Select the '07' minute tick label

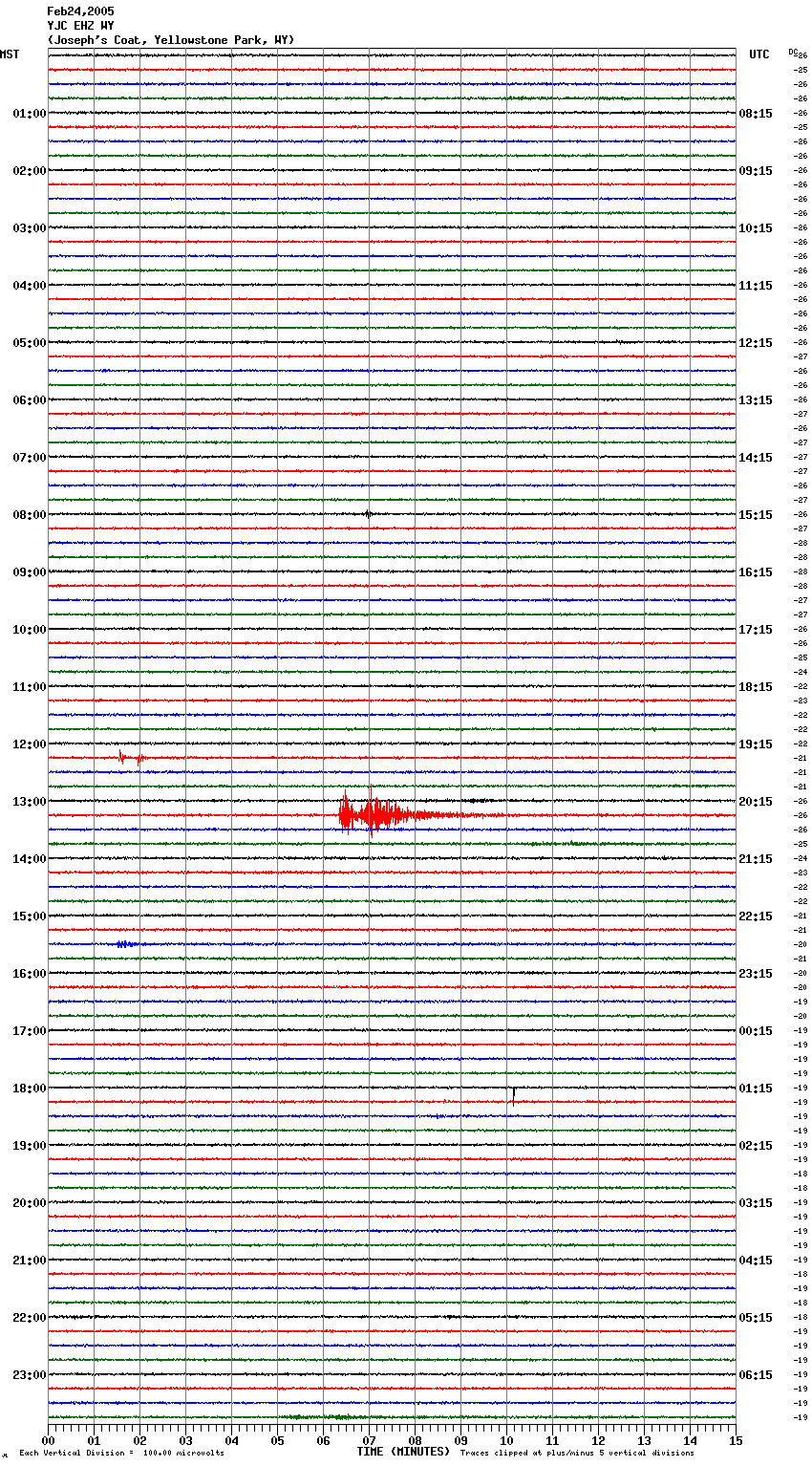[369, 1440]
